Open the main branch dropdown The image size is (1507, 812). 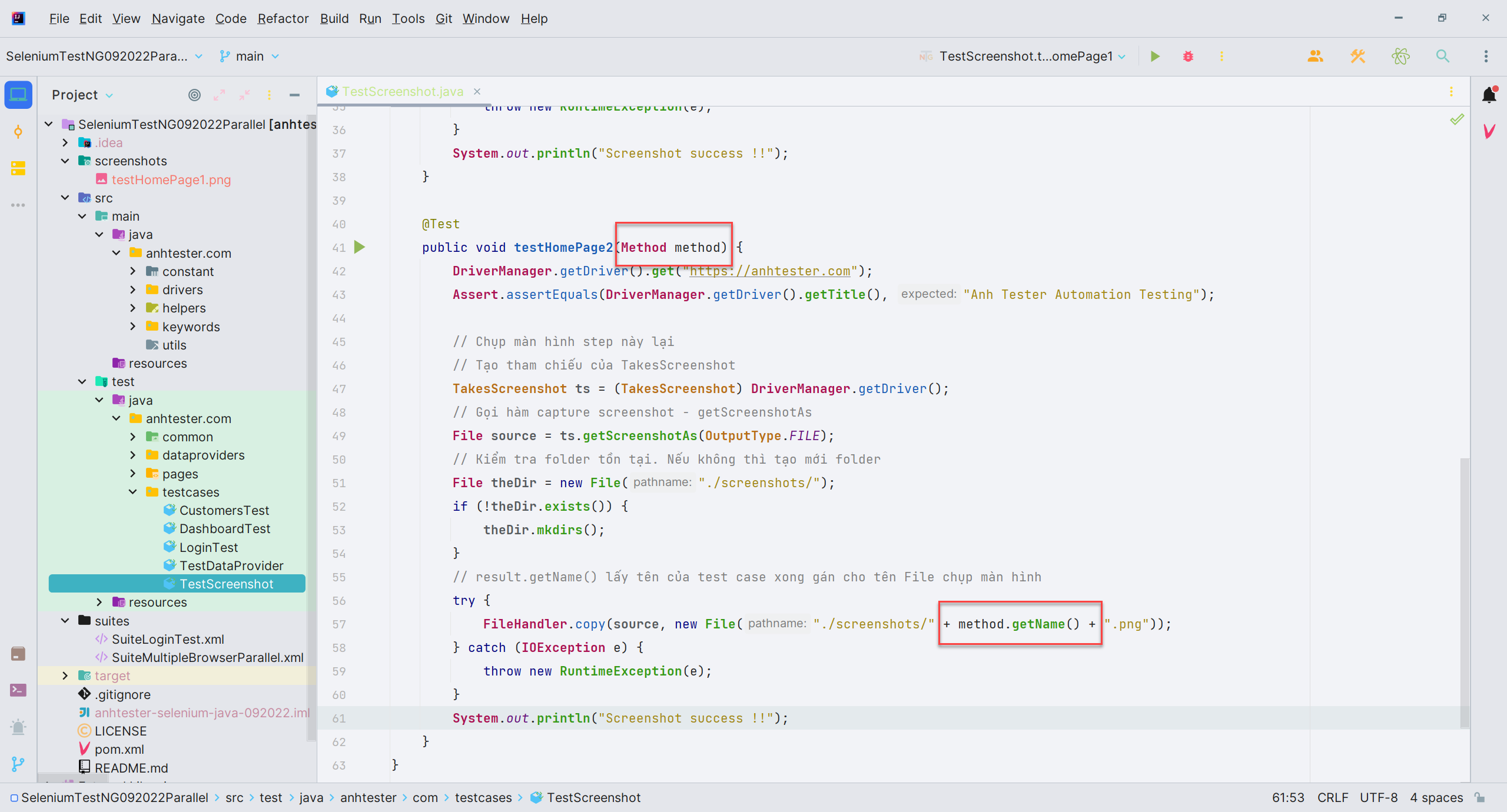click(x=250, y=56)
